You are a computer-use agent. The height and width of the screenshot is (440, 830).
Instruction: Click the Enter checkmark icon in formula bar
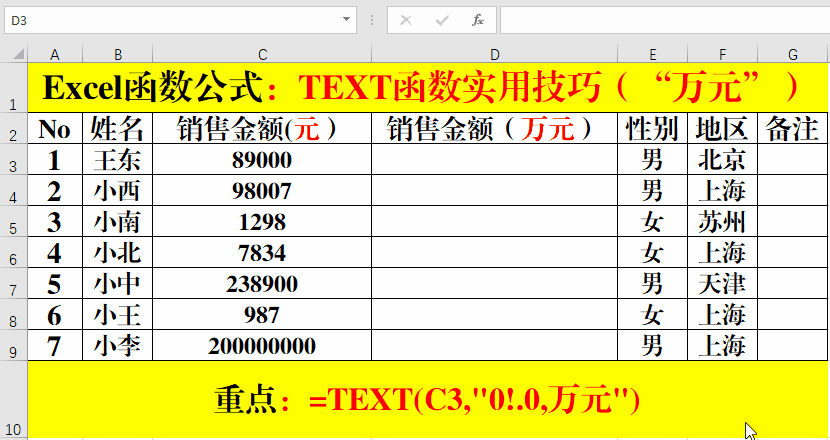click(442, 20)
